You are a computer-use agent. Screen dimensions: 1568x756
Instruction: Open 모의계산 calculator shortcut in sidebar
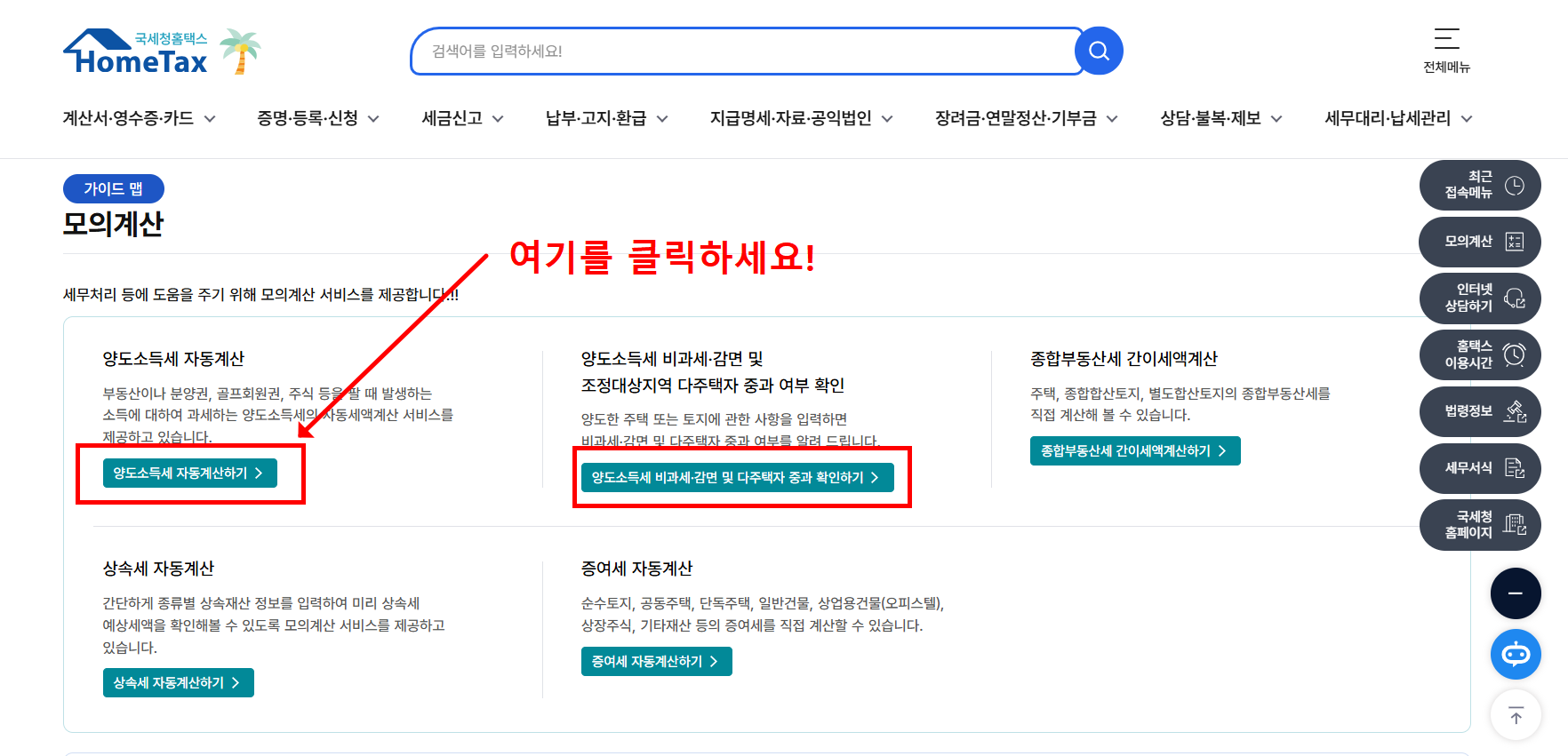(1480, 242)
